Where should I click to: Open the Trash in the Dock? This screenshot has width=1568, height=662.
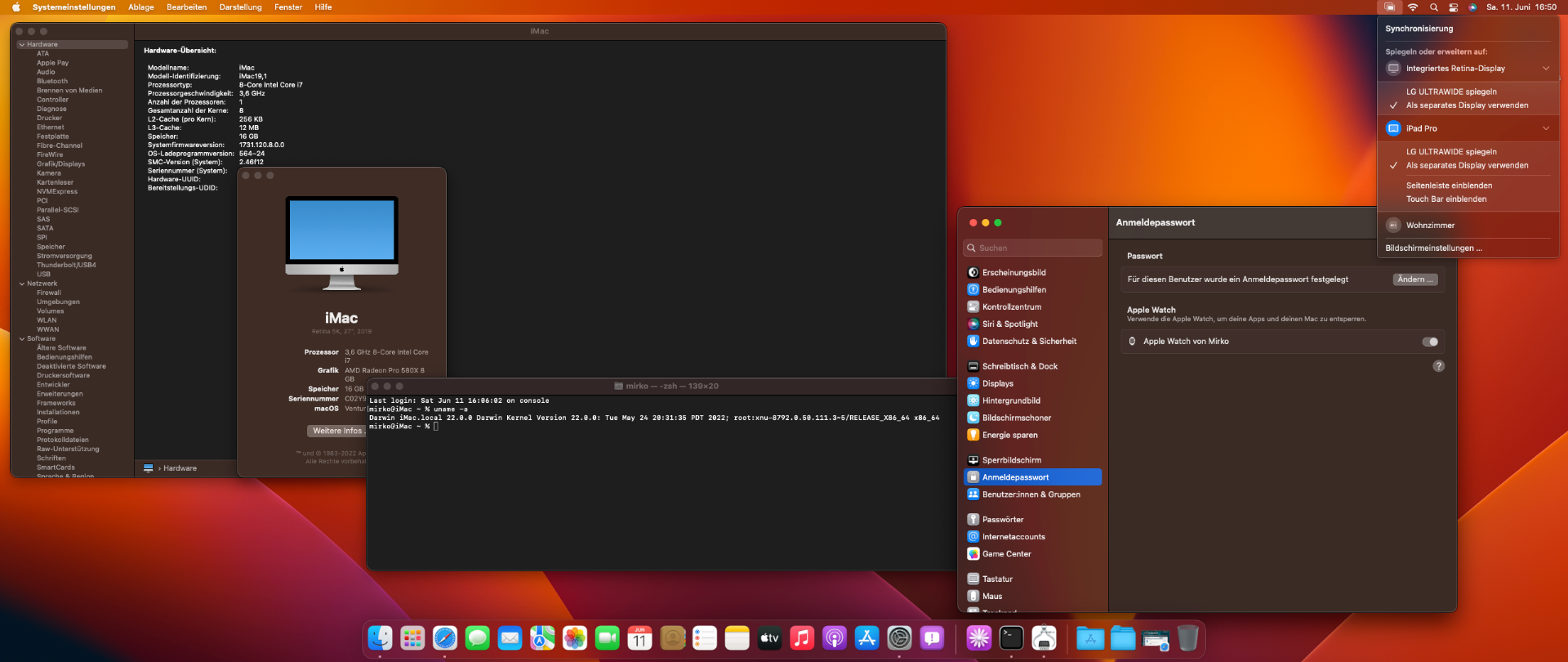pos(1187,638)
